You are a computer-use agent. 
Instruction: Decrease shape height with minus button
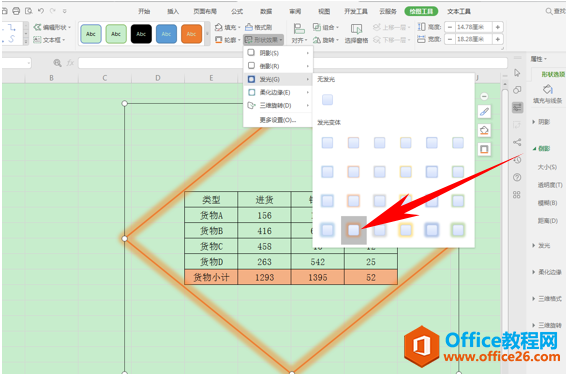pyautogui.click(x=450, y=27)
